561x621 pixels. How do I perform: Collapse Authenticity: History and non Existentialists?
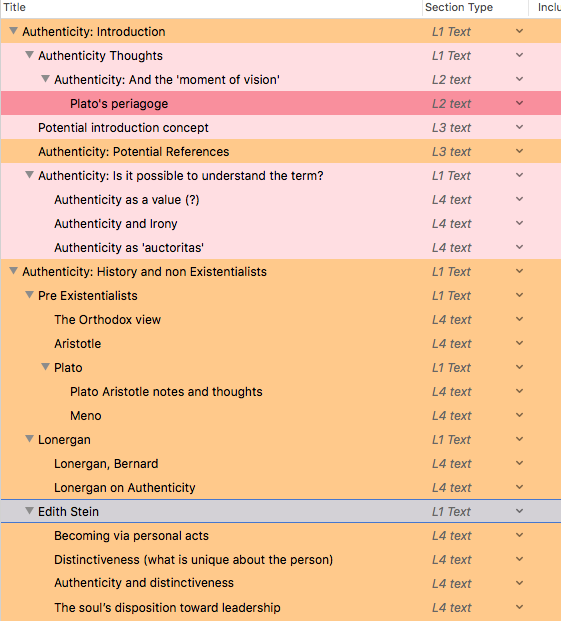(x=13, y=271)
